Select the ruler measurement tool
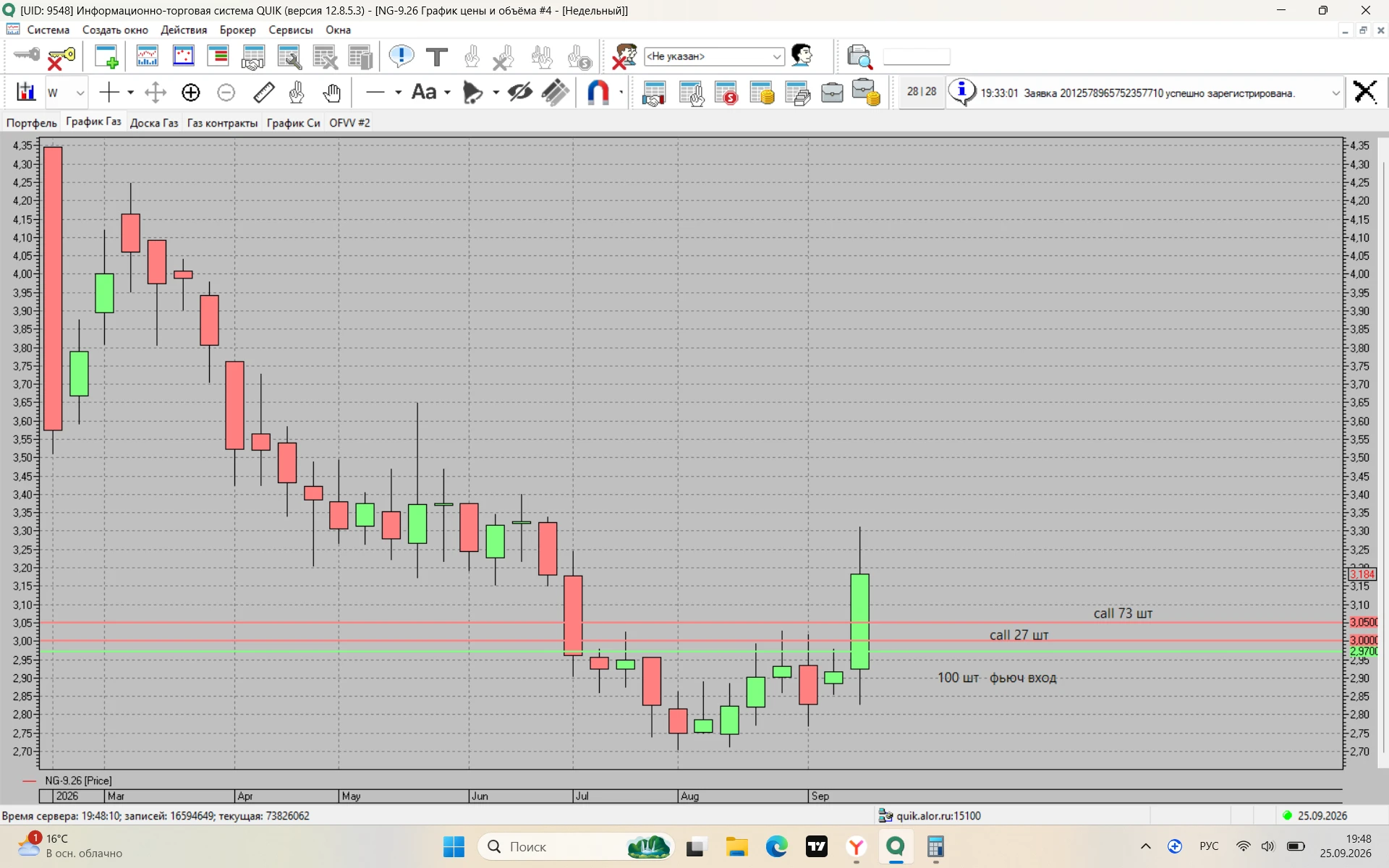Viewport: 1389px width, 868px height. [264, 92]
